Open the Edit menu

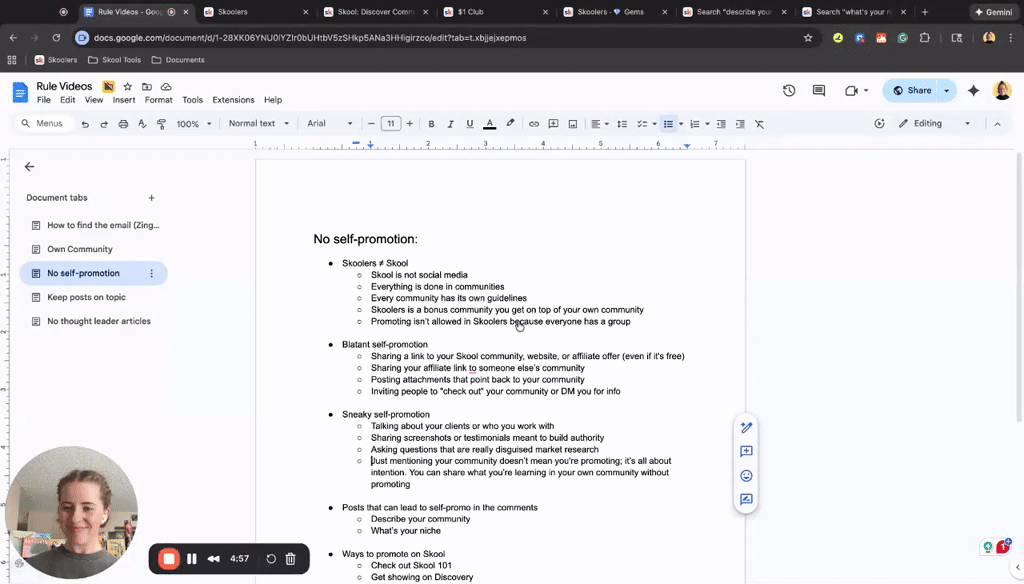click(68, 100)
